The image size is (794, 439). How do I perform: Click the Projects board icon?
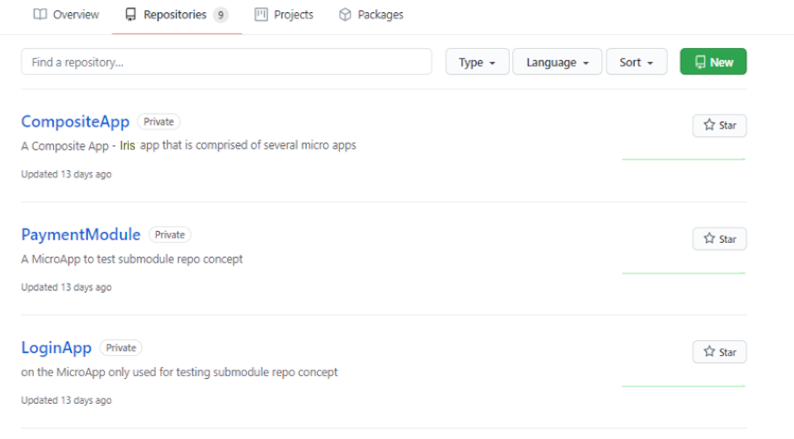click(x=261, y=15)
